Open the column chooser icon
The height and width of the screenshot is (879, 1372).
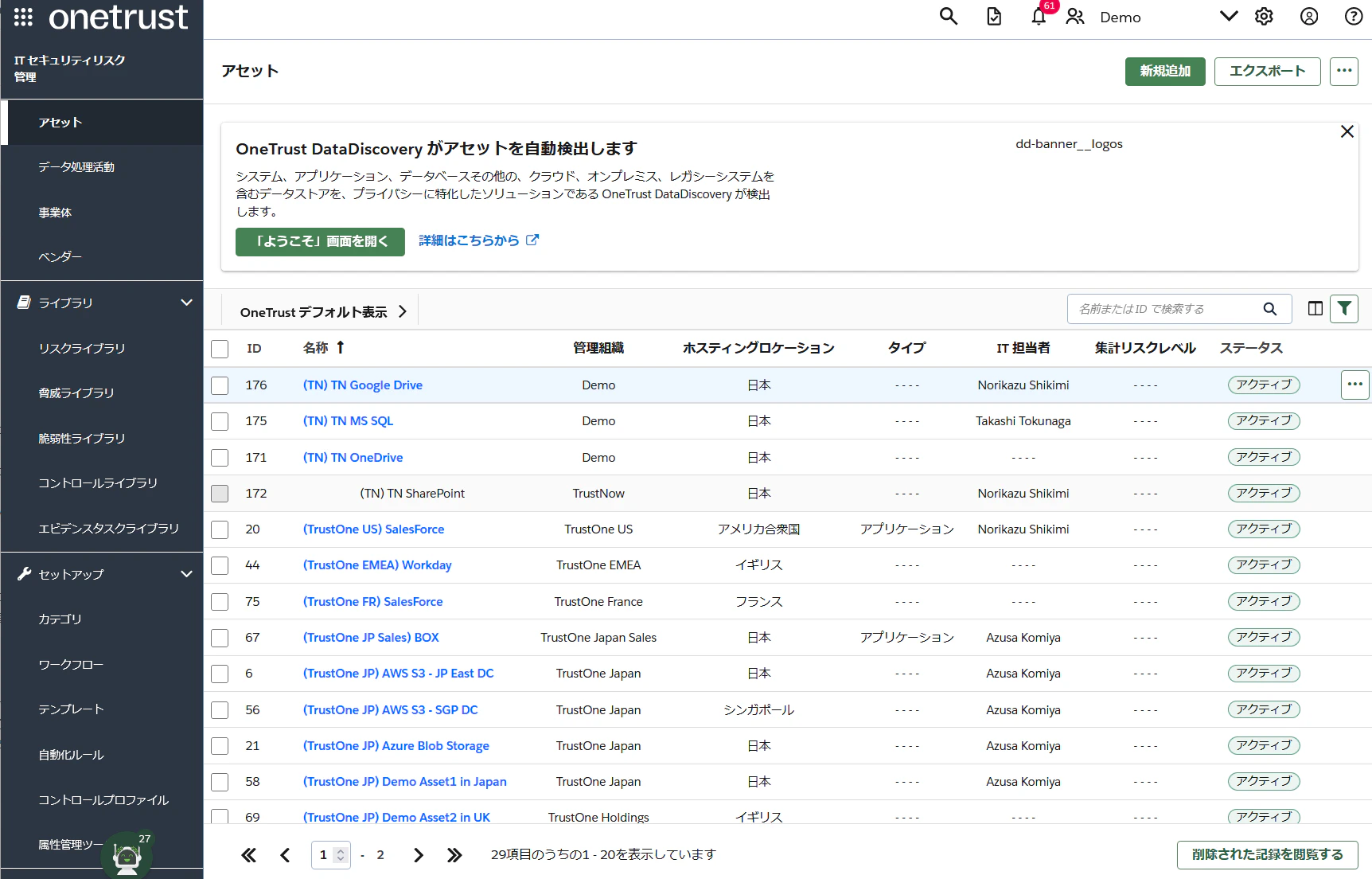(1315, 309)
